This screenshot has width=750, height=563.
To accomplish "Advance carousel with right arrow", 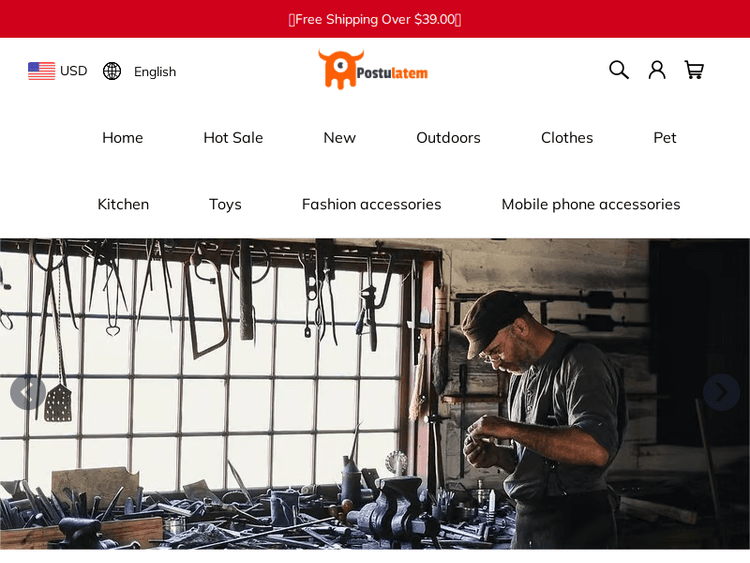I will point(721,392).
